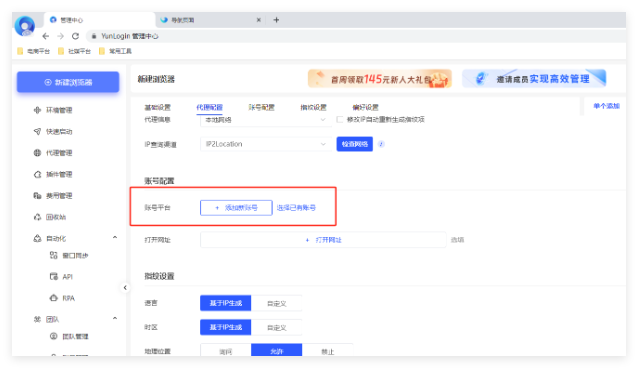This screenshot has height=368, width=638.
Task: Open the RPA item in the sidebar
Action: click(x=62, y=298)
